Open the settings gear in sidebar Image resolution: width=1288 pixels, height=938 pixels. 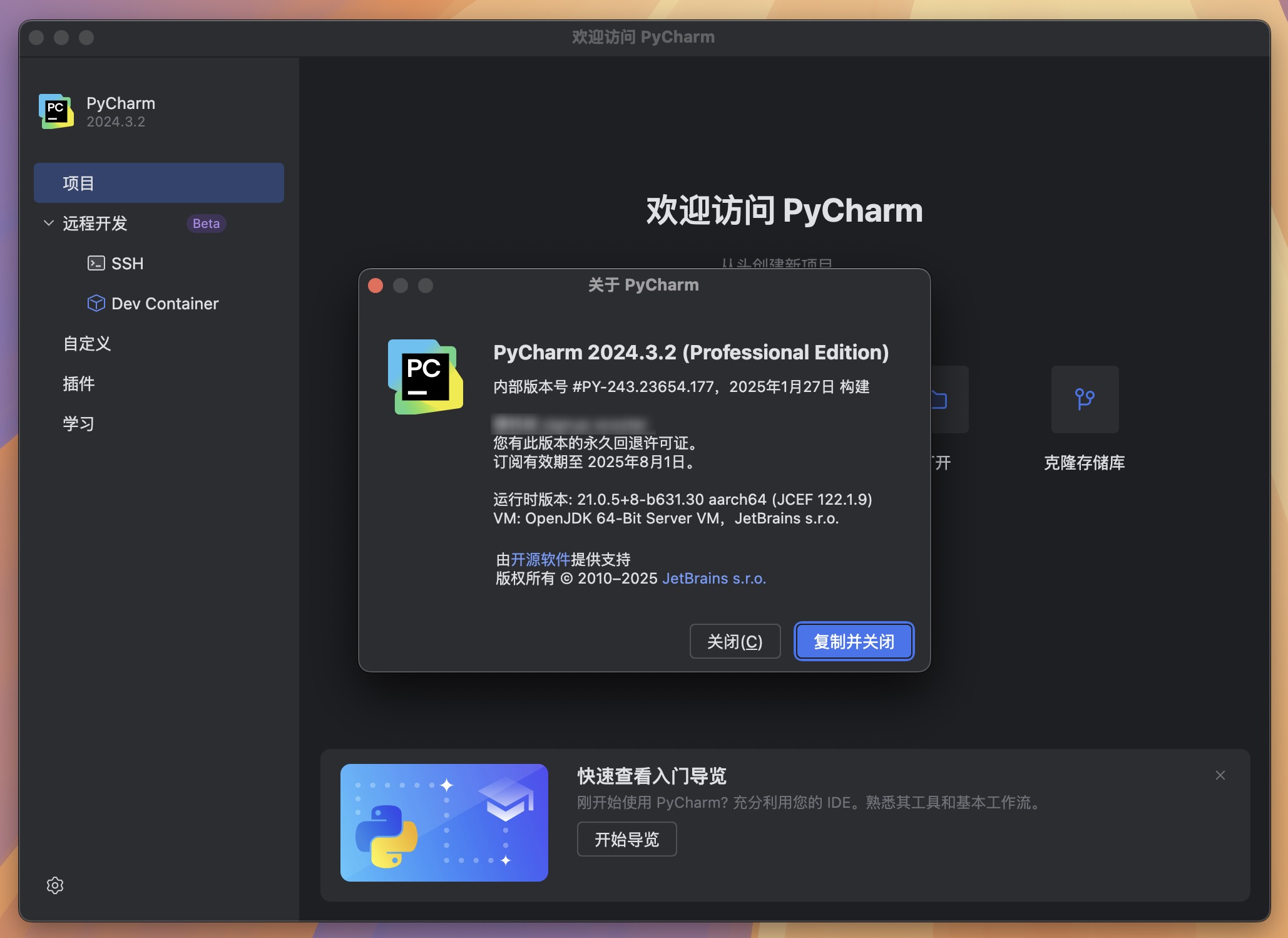(x=55, y=885)
